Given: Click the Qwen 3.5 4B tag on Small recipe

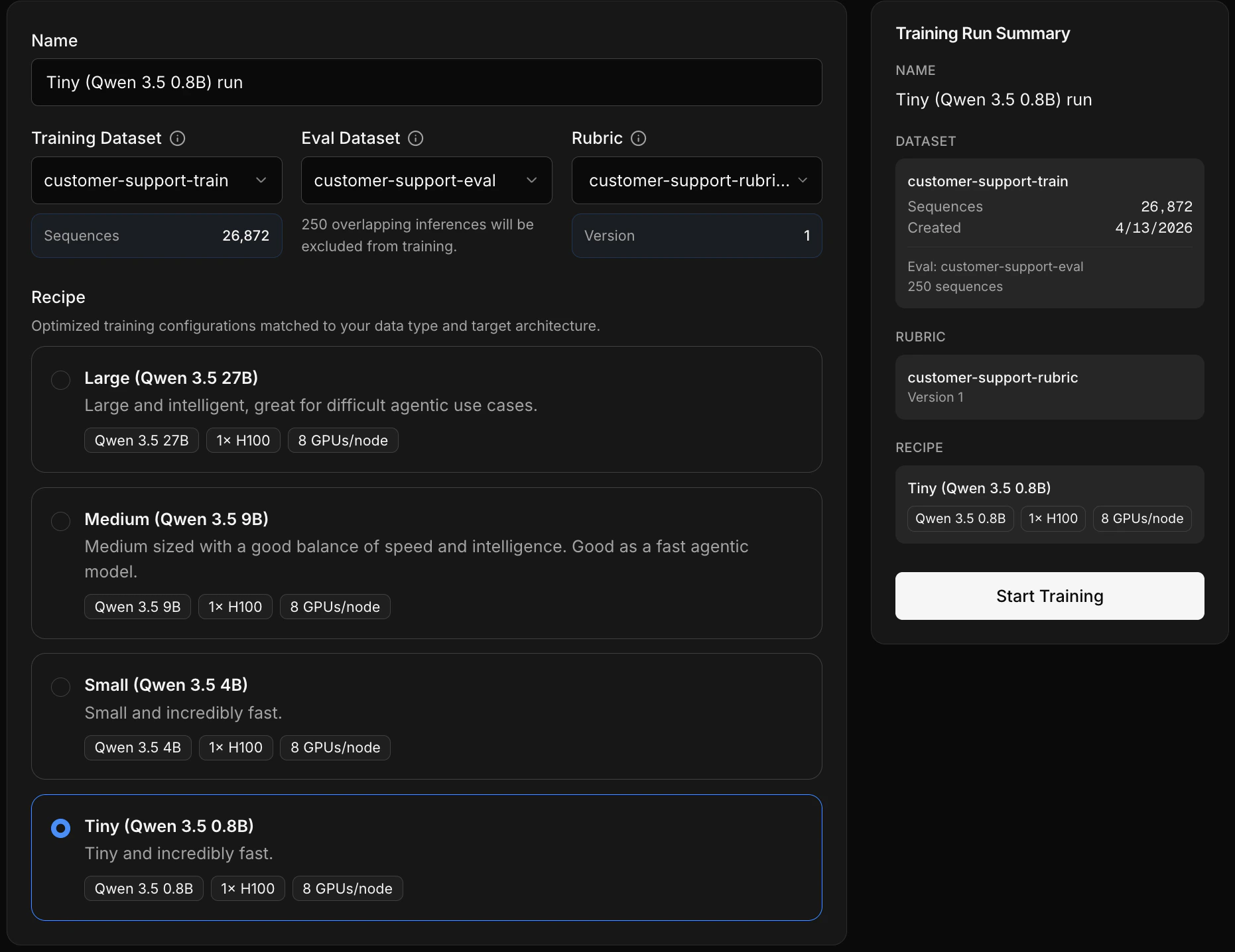Looking at the screenshot, I should tap(137, 747).
